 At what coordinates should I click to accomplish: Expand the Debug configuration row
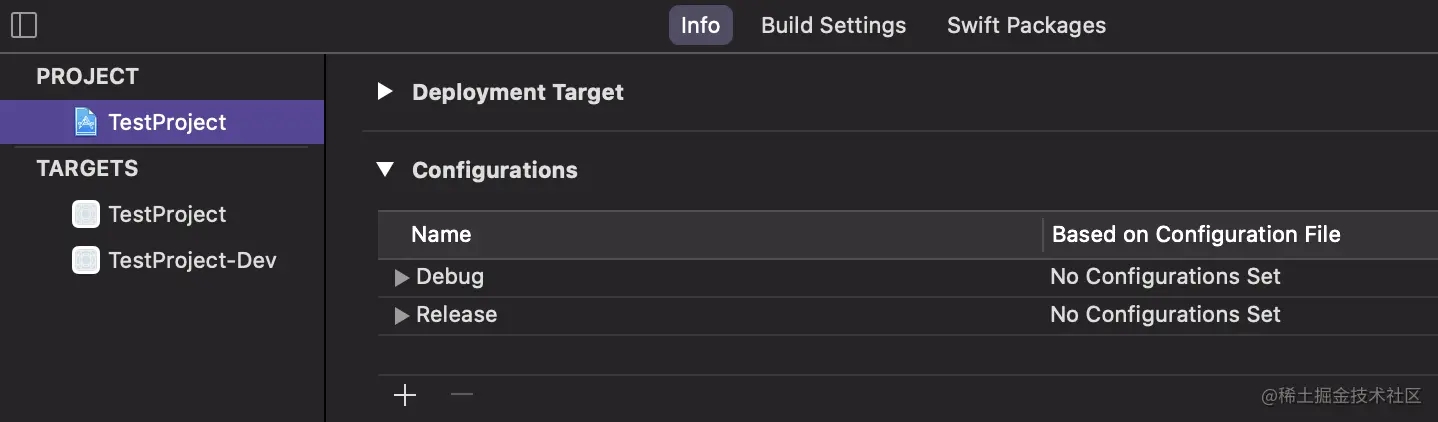[402, 277]
